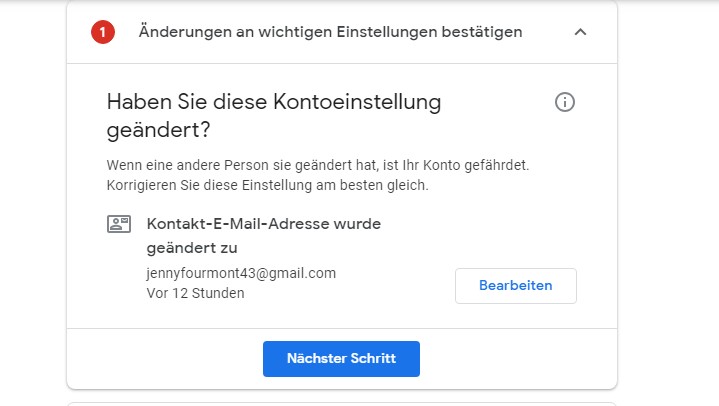Click the sentence Korrigieren Sie diese Einstellung
Image resolution: width=719 pixels, height=406 pixels.
pyautogui.click(x=267, y=185)
